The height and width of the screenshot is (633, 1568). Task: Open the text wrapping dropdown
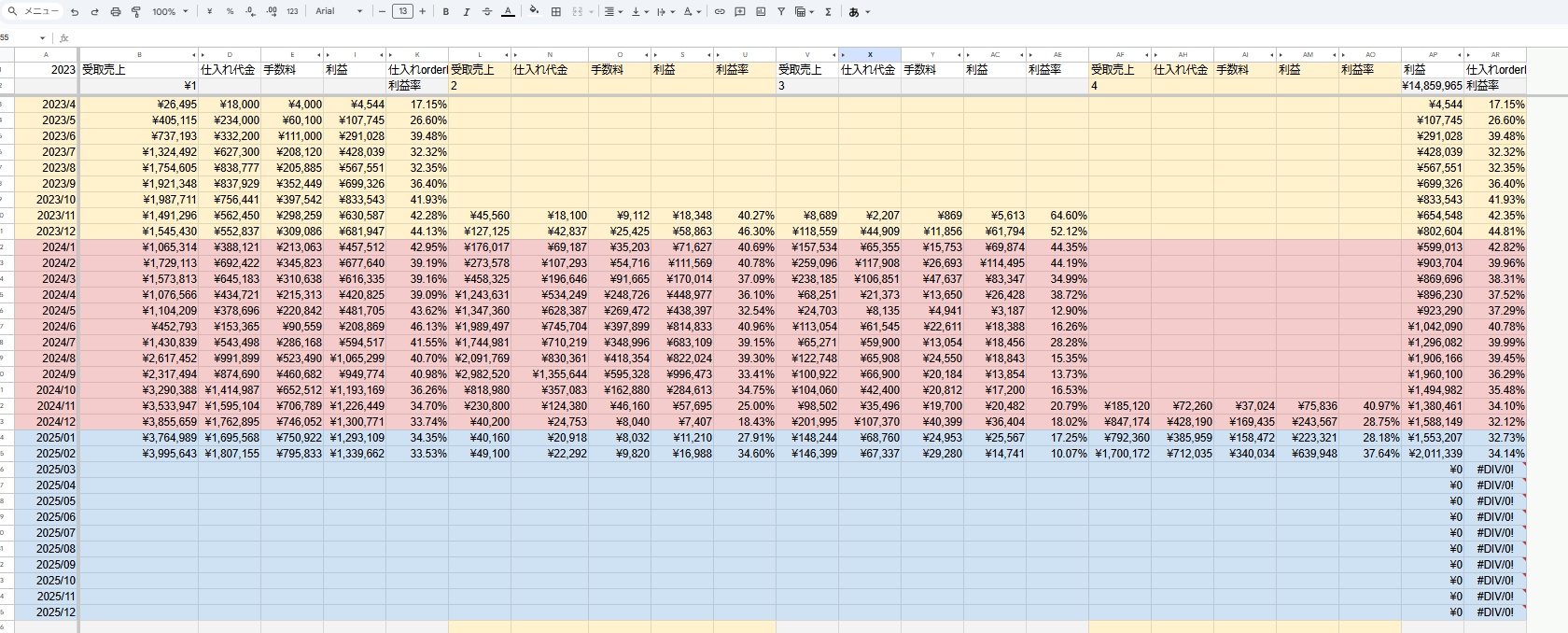[x=665, y=11]
